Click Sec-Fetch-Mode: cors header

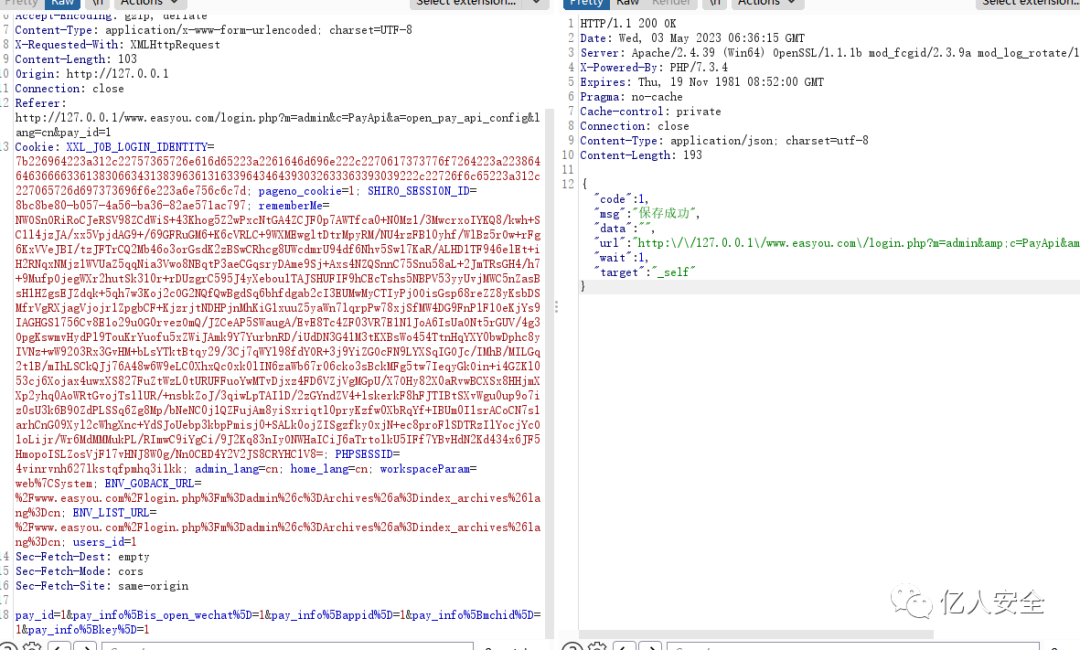[x=79, y=572]
